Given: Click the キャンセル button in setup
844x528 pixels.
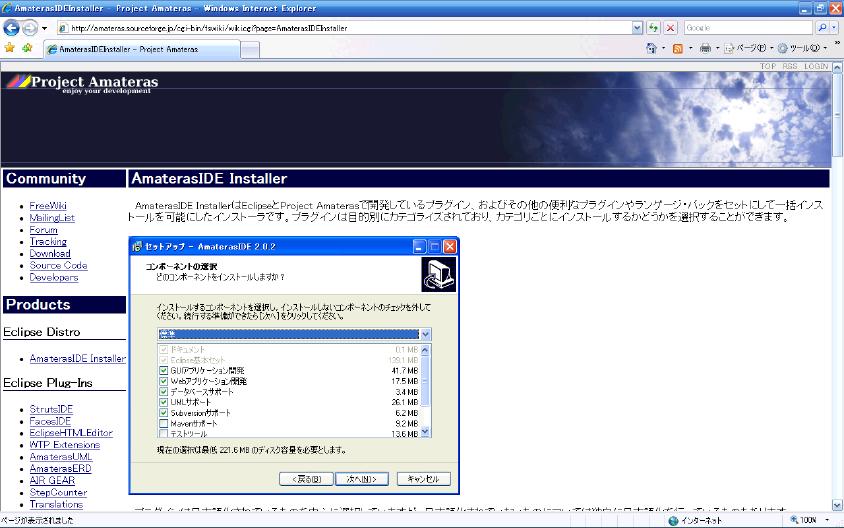Looking at the screenshot, I should tap(424, 479).
